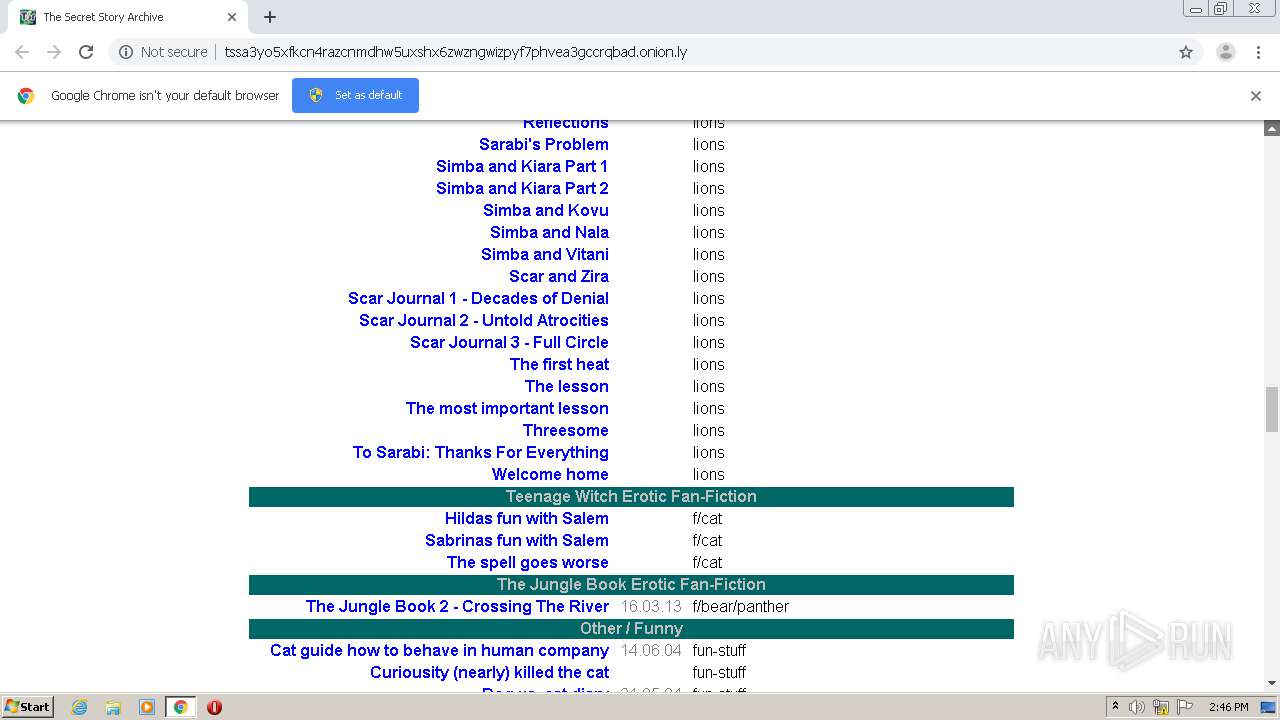
Task: Click the browser forward arrow
Action: 54,52
